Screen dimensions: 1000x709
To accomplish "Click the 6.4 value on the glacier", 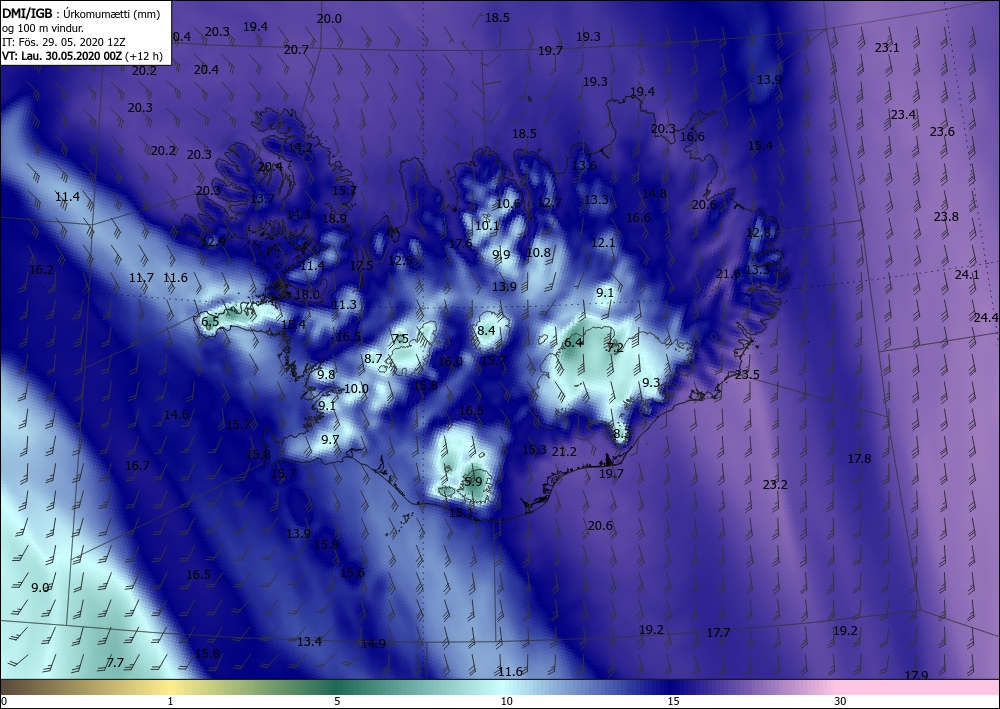I will (x=573, y=343).
